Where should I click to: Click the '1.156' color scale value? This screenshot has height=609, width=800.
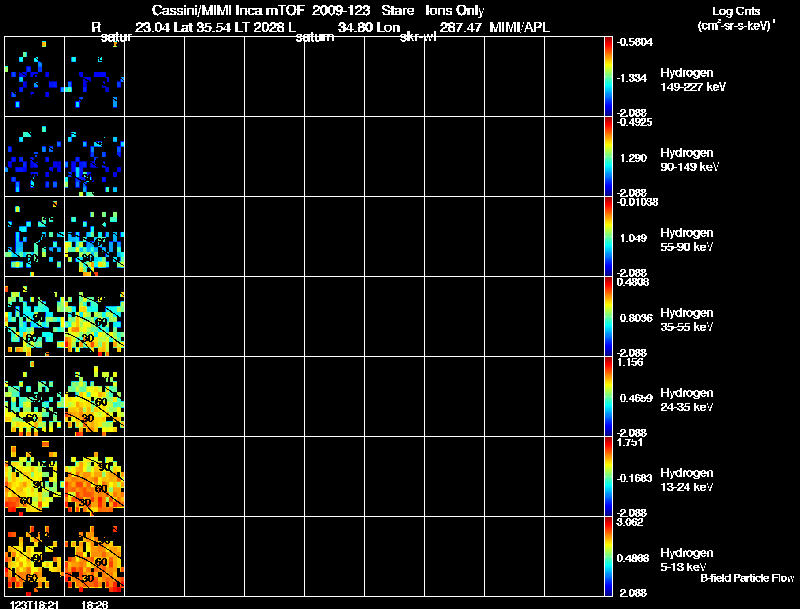(630, 362)
